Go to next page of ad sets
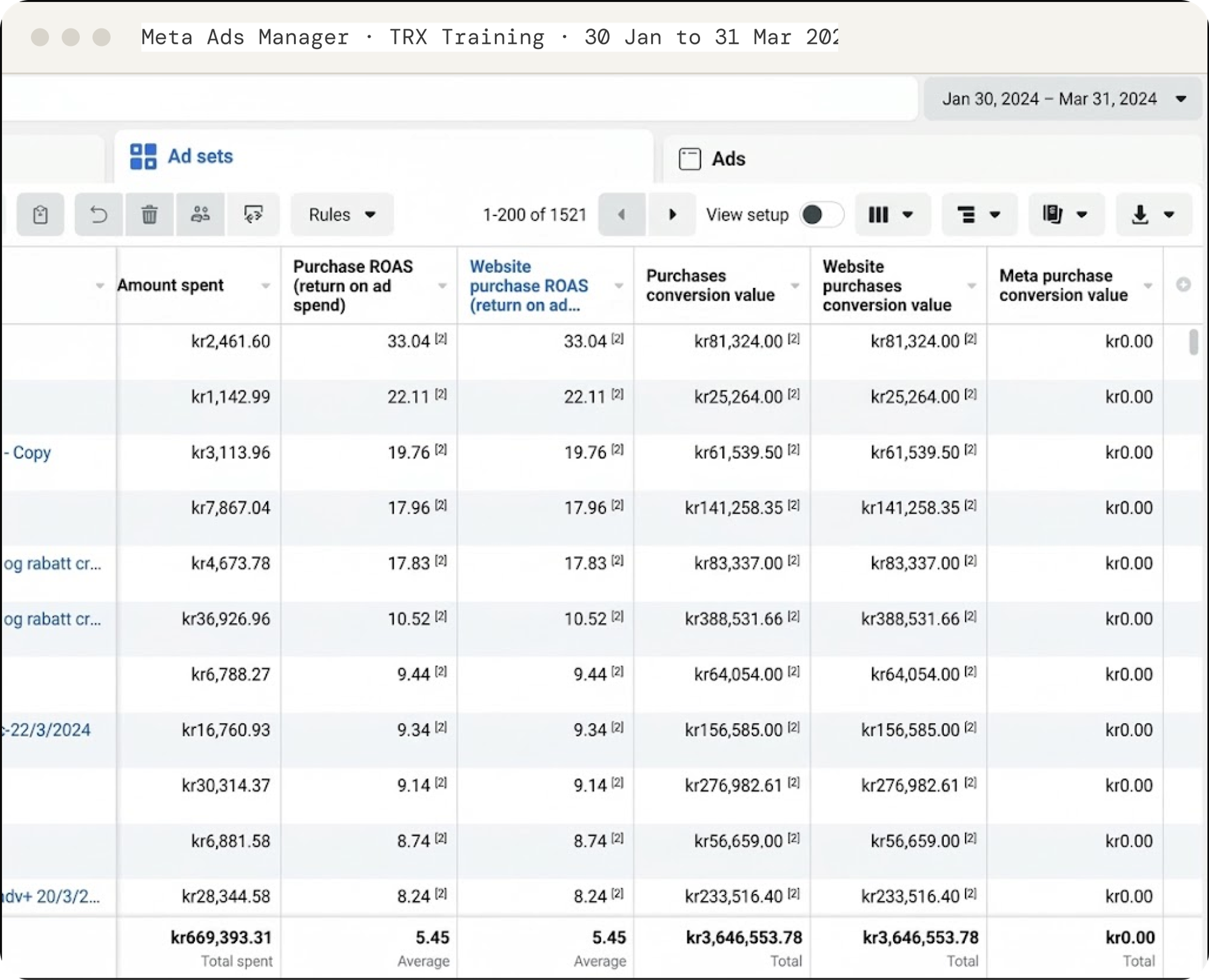This screenshot has width=1209, height=980. coord(672,215)
